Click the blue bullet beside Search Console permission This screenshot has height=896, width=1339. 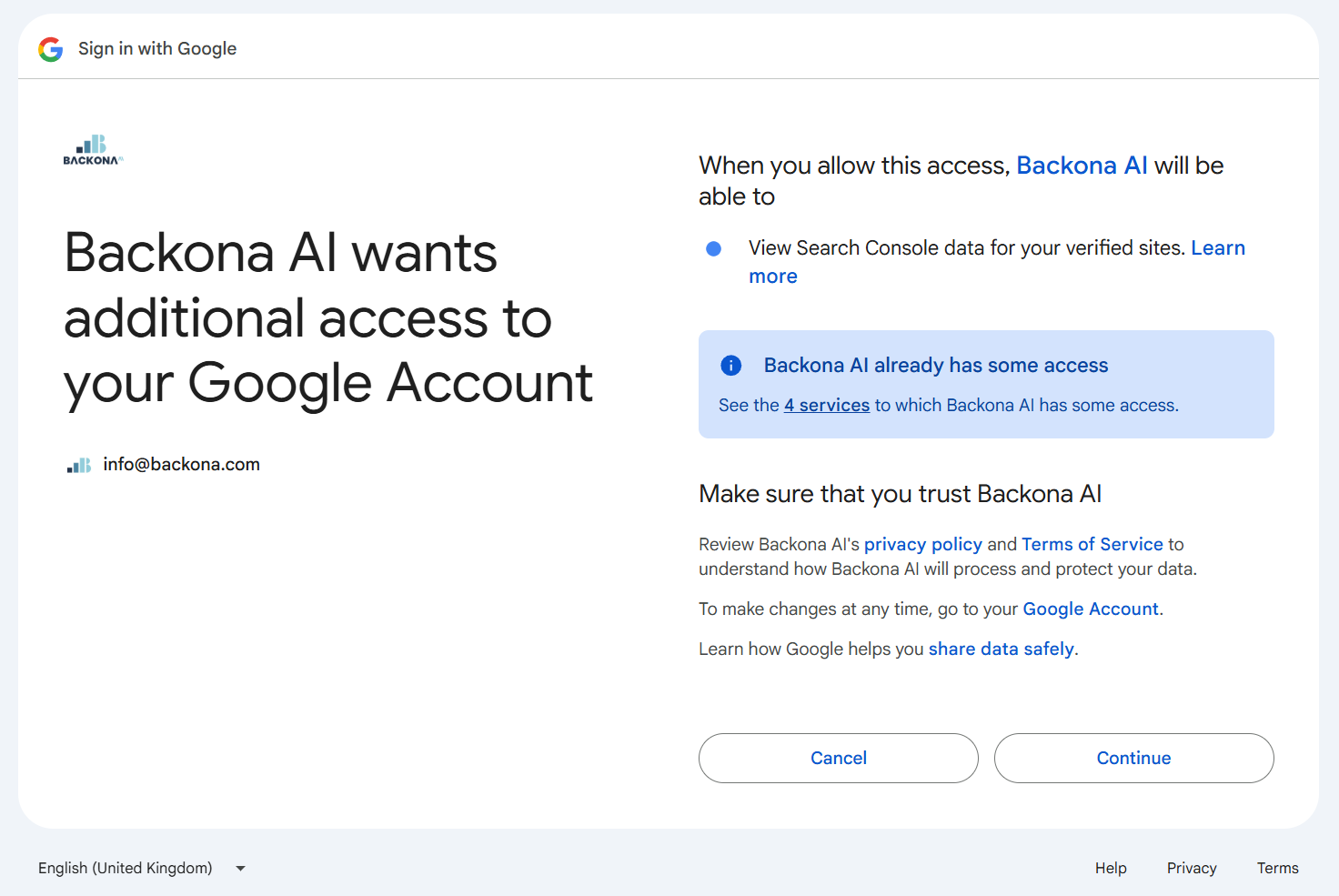(714, 248)
